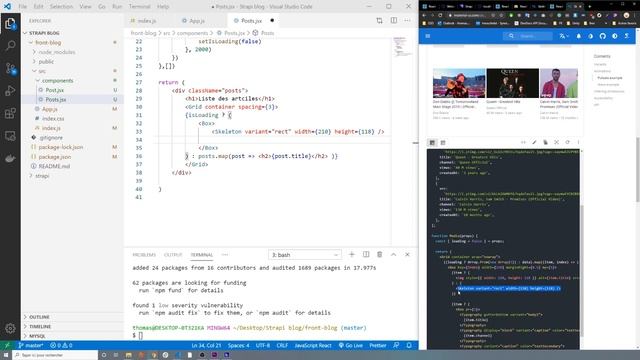Image resolution: width=640 pixels, height=360 pixels.
Task: Open the Manage gear icon in VS Code
Action: tap(10, 328)
